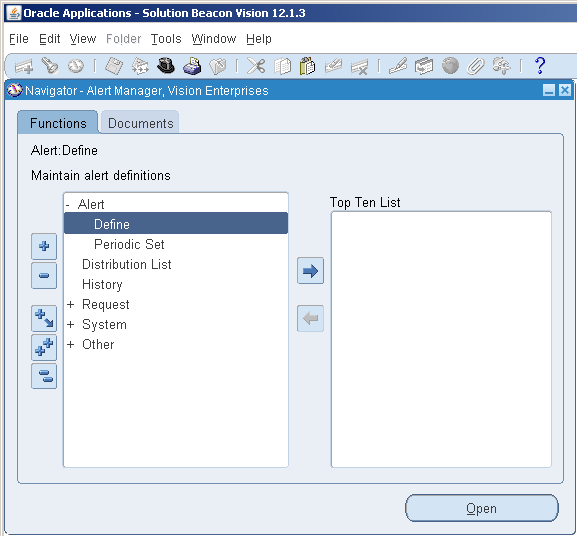This screenshot has height=536, width=577.
Task: Click the Clear Record eraser icon
Action: (333, 66)
